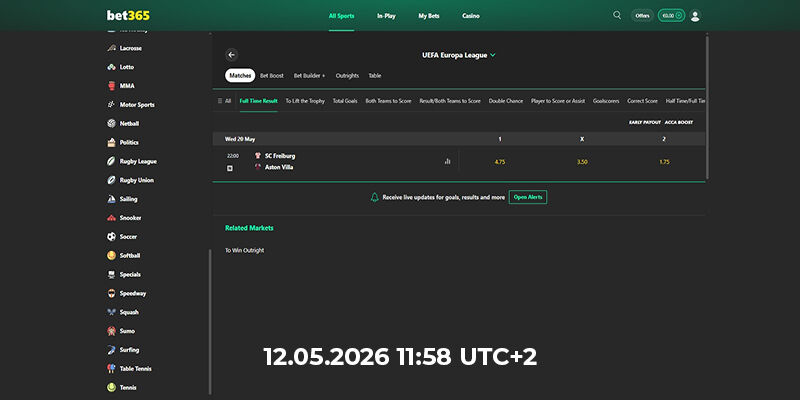Click the icon under 22:00 kickoff time
Viewport: 800px width, 400px height.
pyautogui.click(x=230, y=168)
